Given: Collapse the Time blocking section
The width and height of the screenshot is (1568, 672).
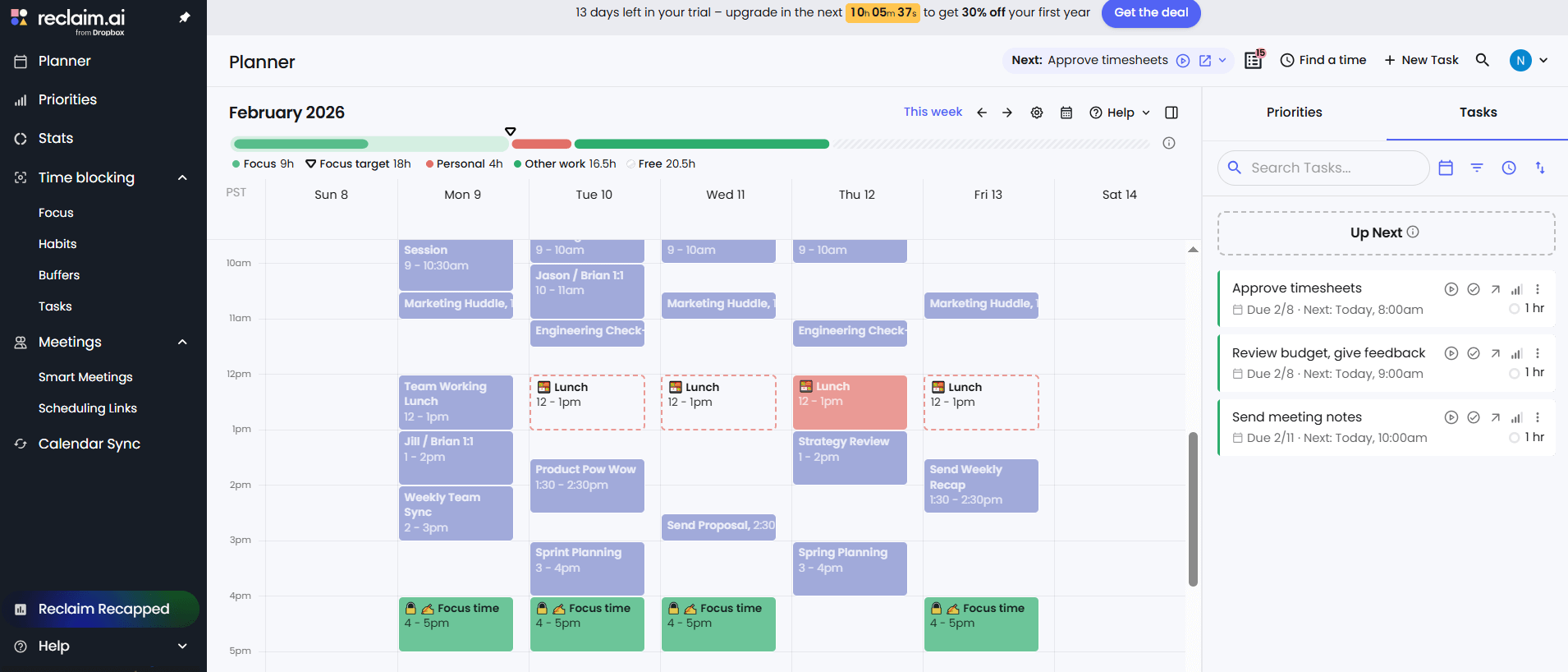Looking at the screenshot, I should click(x=182, y=177).
